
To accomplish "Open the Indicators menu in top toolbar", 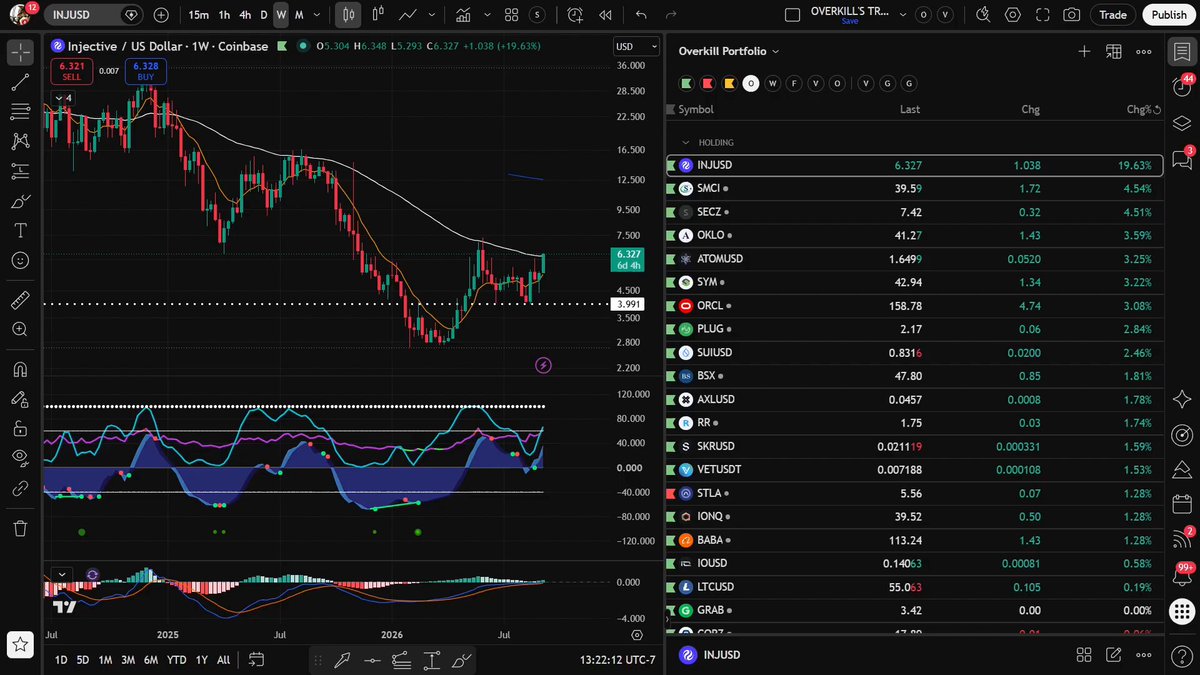I will [463, 15].
